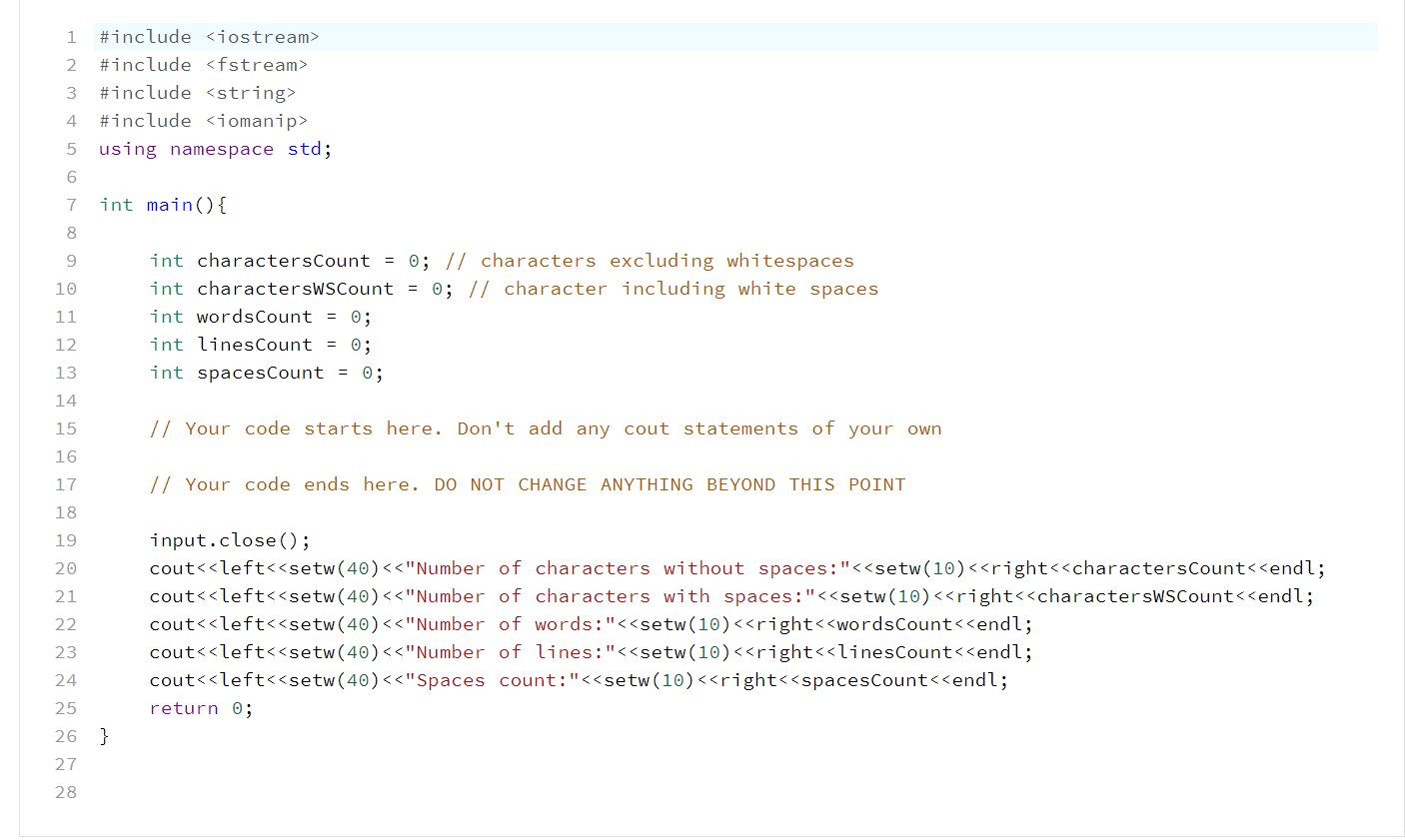Click the 'return 0;' statement
The height and width of the screenshot is (840, 1405).
point(200,707)
